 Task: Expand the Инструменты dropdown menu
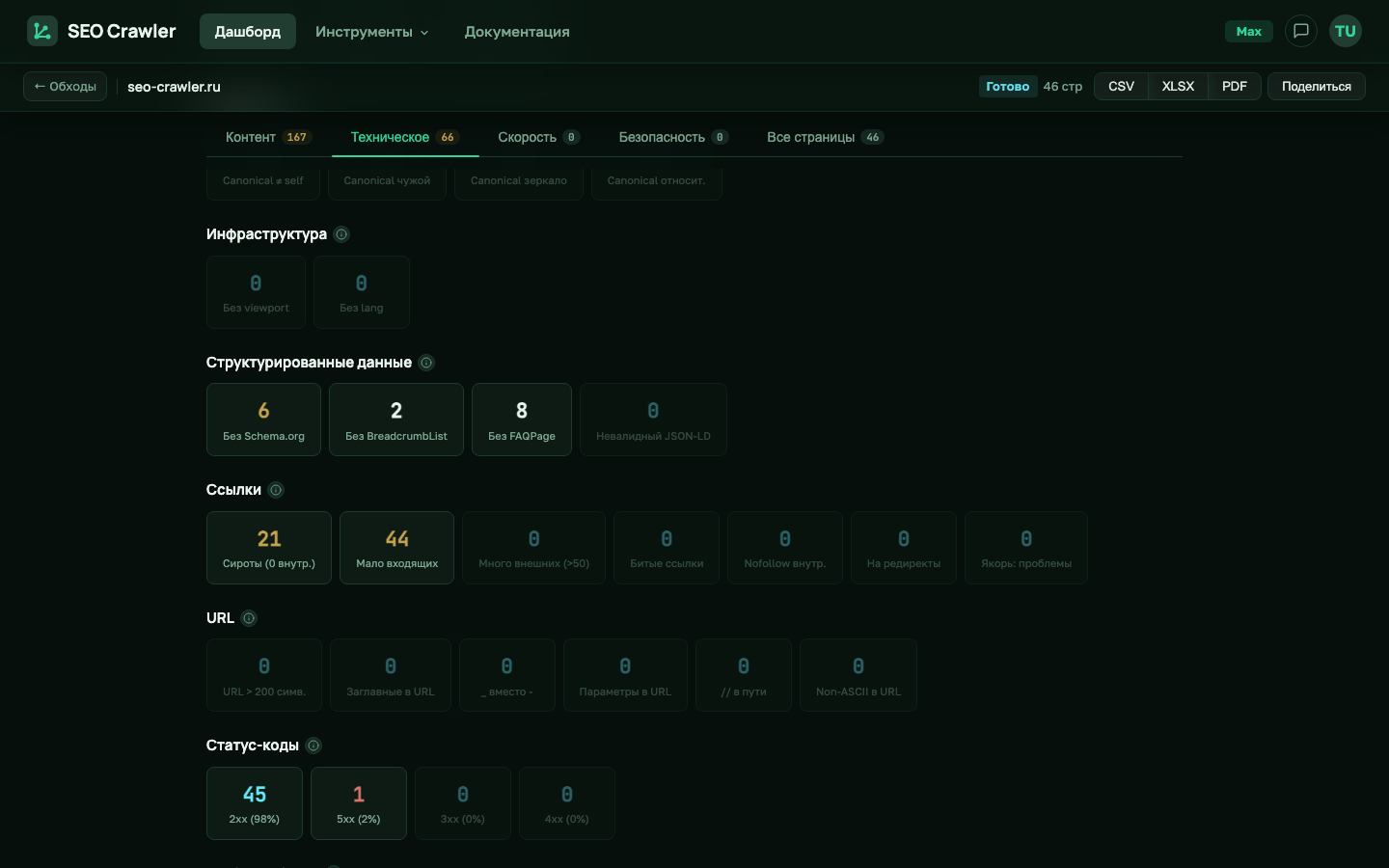(371, 32)
